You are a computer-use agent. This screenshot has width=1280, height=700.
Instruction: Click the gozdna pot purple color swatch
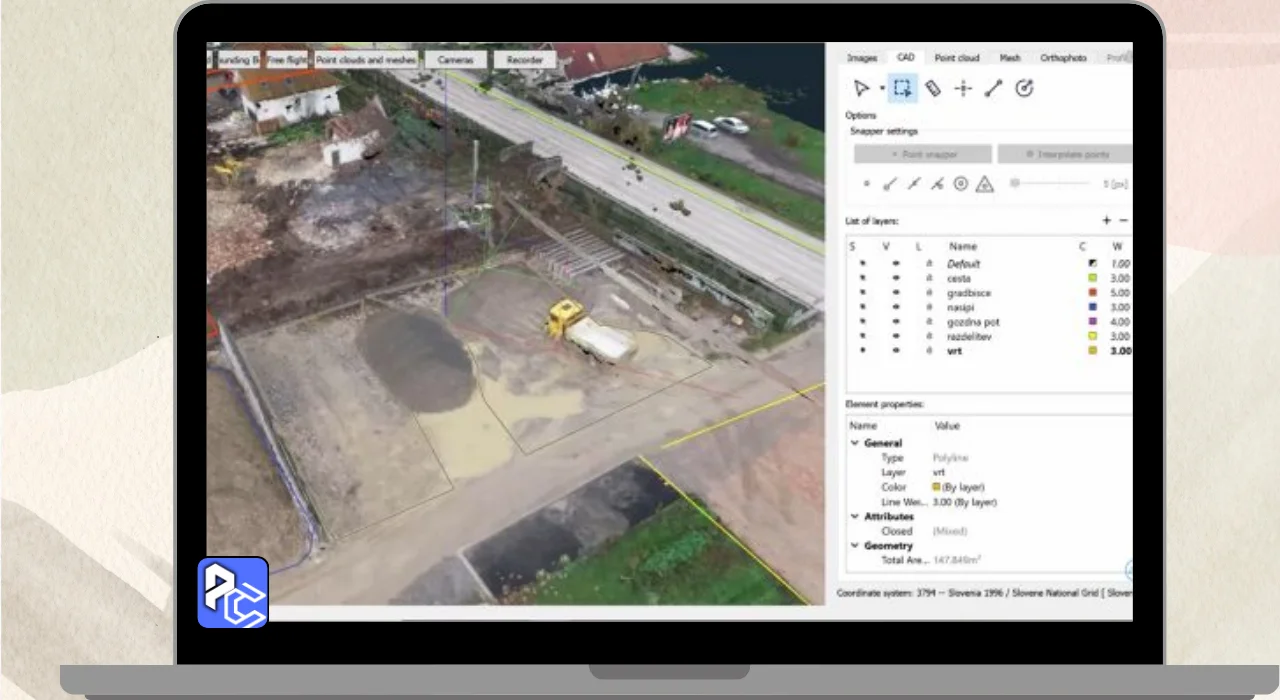coord(1093,322)
